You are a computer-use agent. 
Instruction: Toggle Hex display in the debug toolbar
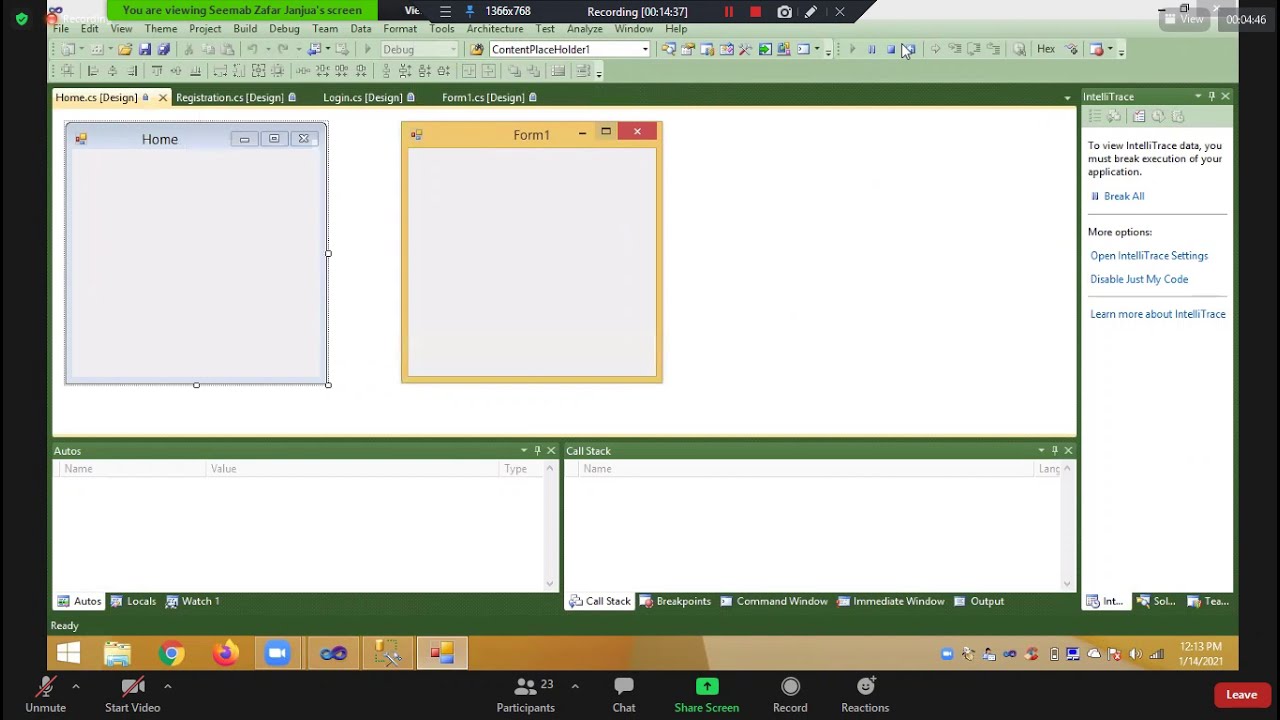(1046, 49)
